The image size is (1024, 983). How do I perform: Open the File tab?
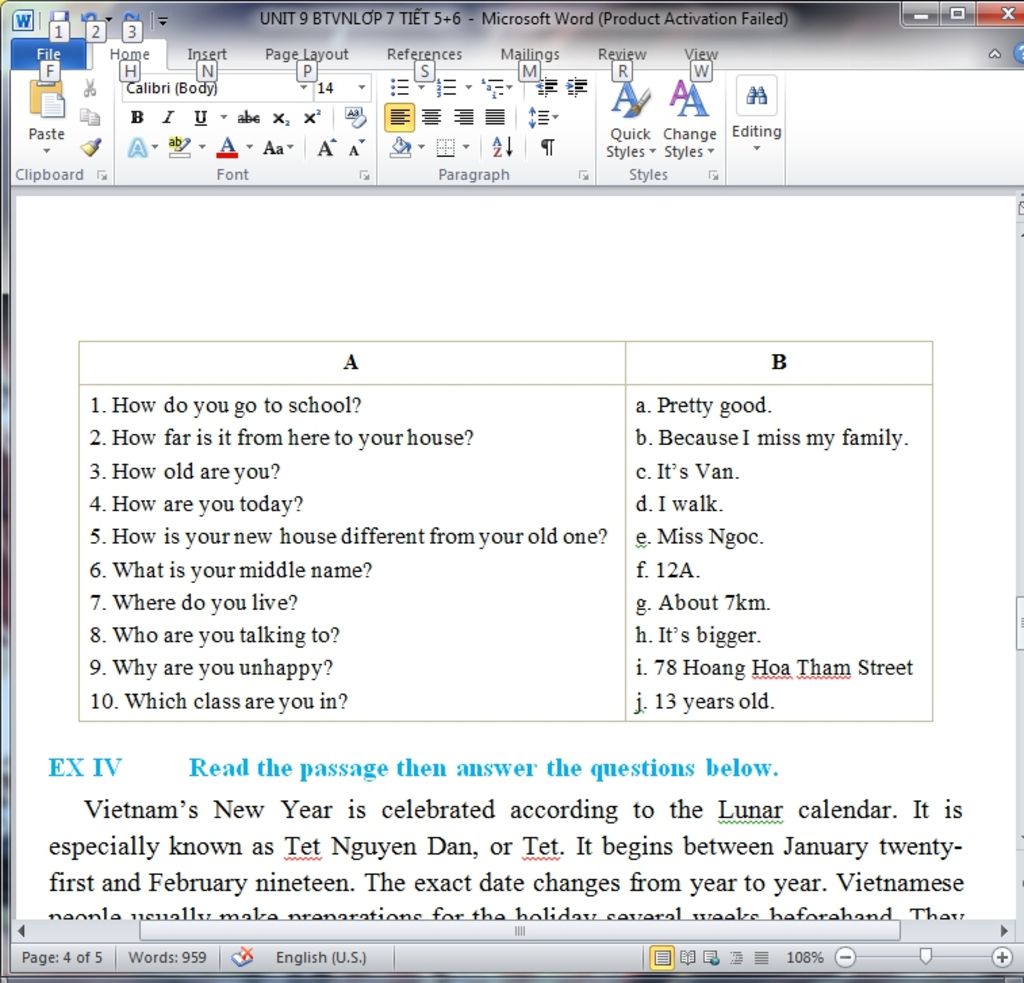click(x=48, y=54)
